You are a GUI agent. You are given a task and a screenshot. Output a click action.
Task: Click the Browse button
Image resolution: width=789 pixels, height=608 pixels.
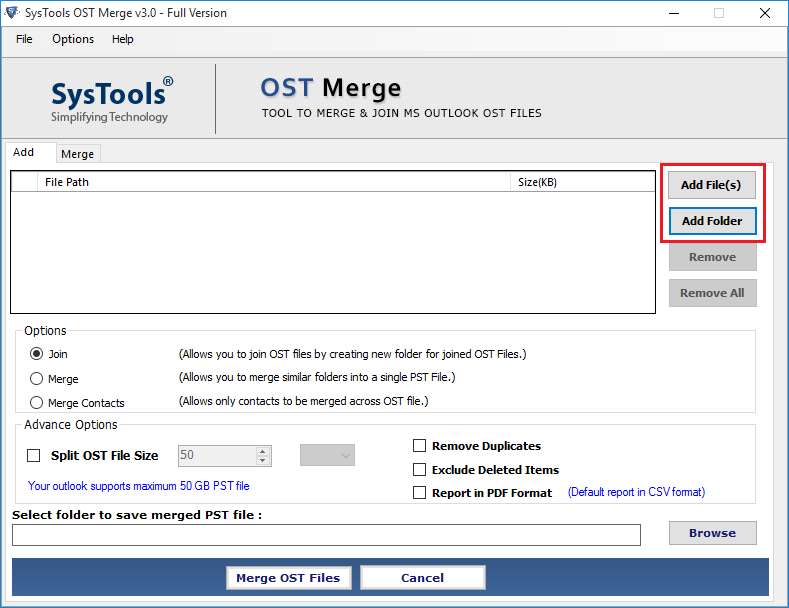713,533
